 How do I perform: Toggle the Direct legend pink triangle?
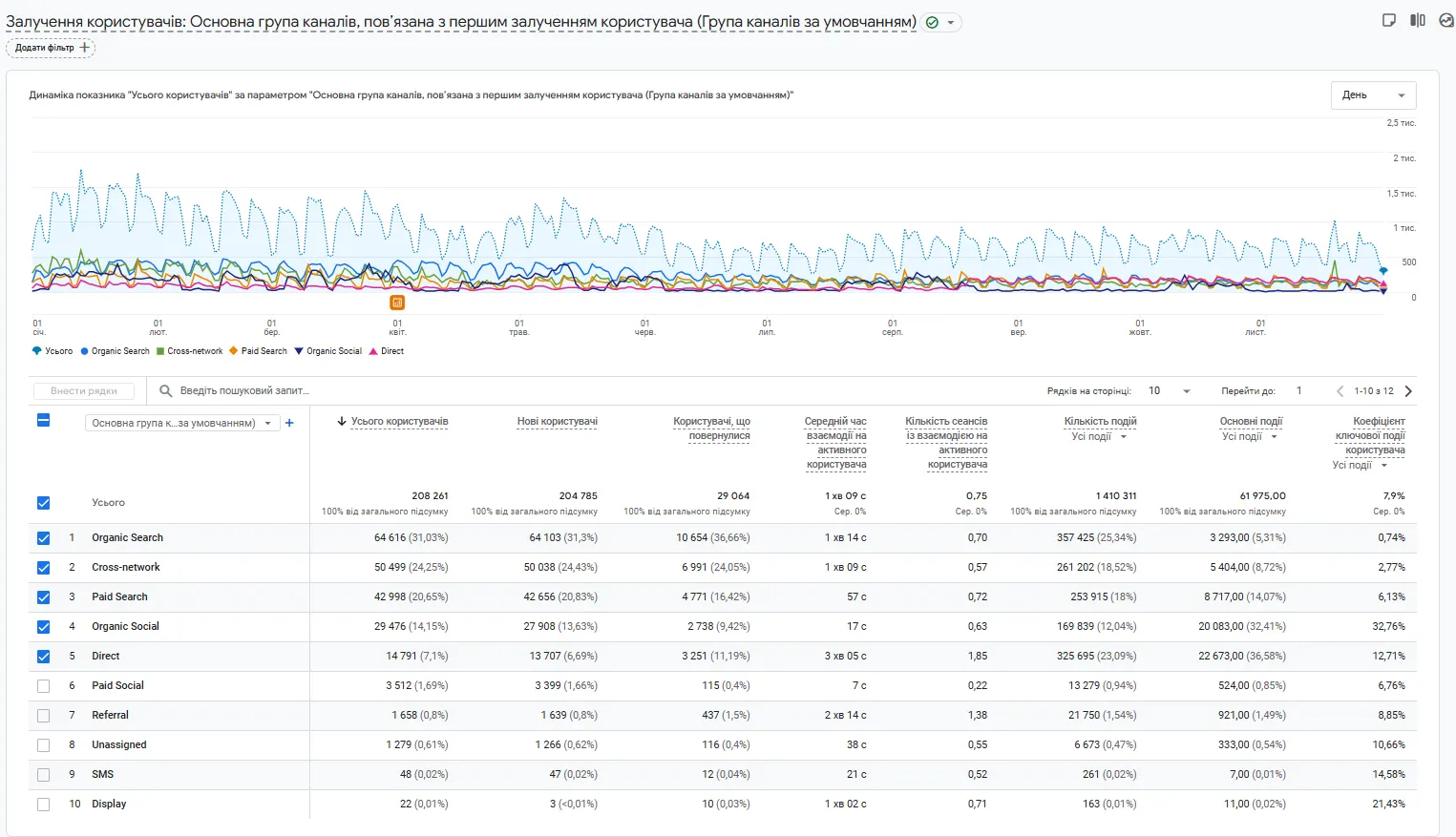pos(373,351)
